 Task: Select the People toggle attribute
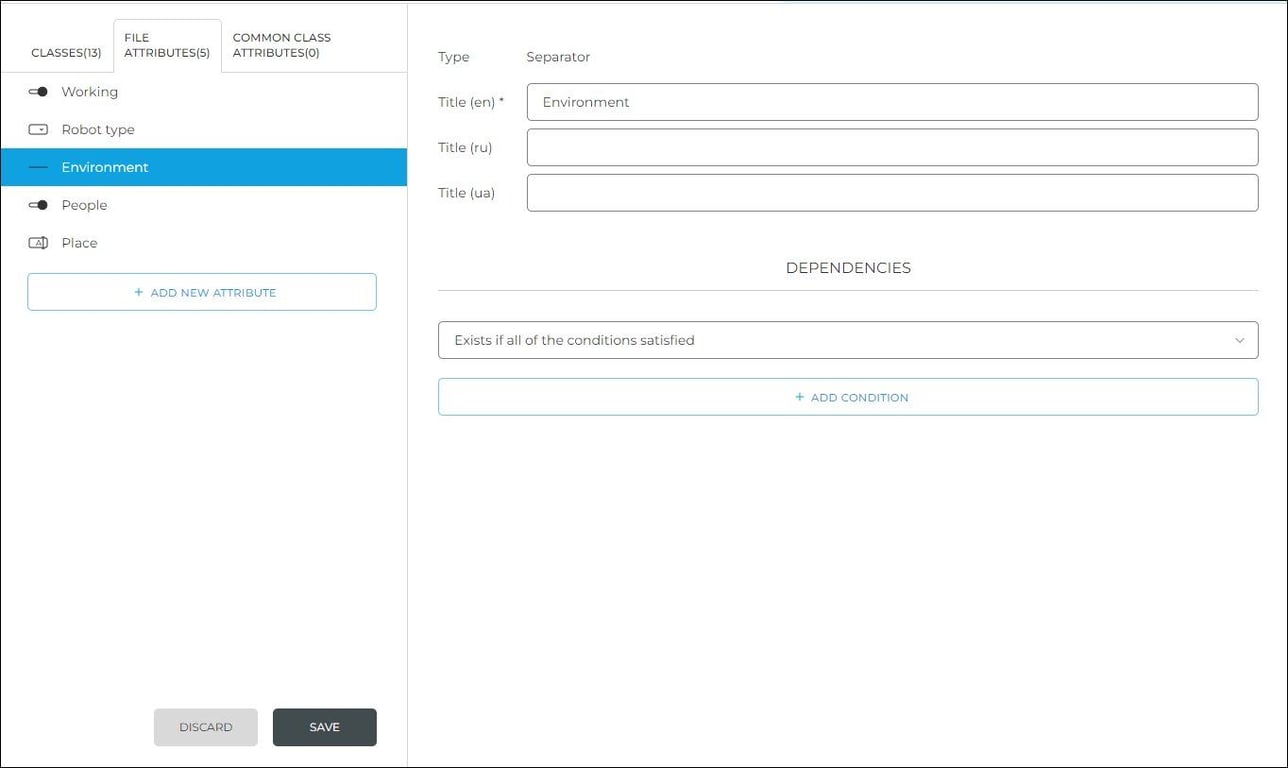click(x=84, y=205)
